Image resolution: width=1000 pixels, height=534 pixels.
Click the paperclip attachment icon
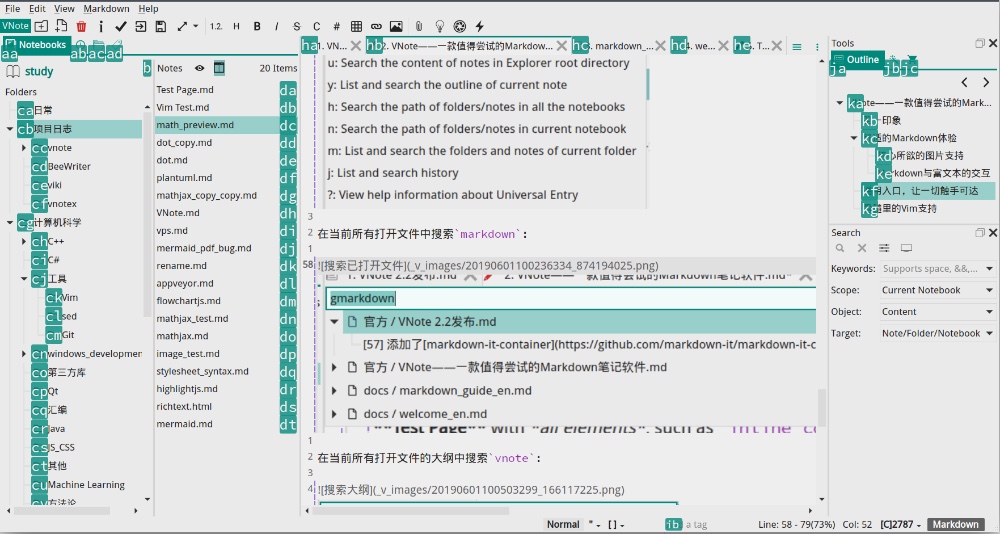pos(417,26)
